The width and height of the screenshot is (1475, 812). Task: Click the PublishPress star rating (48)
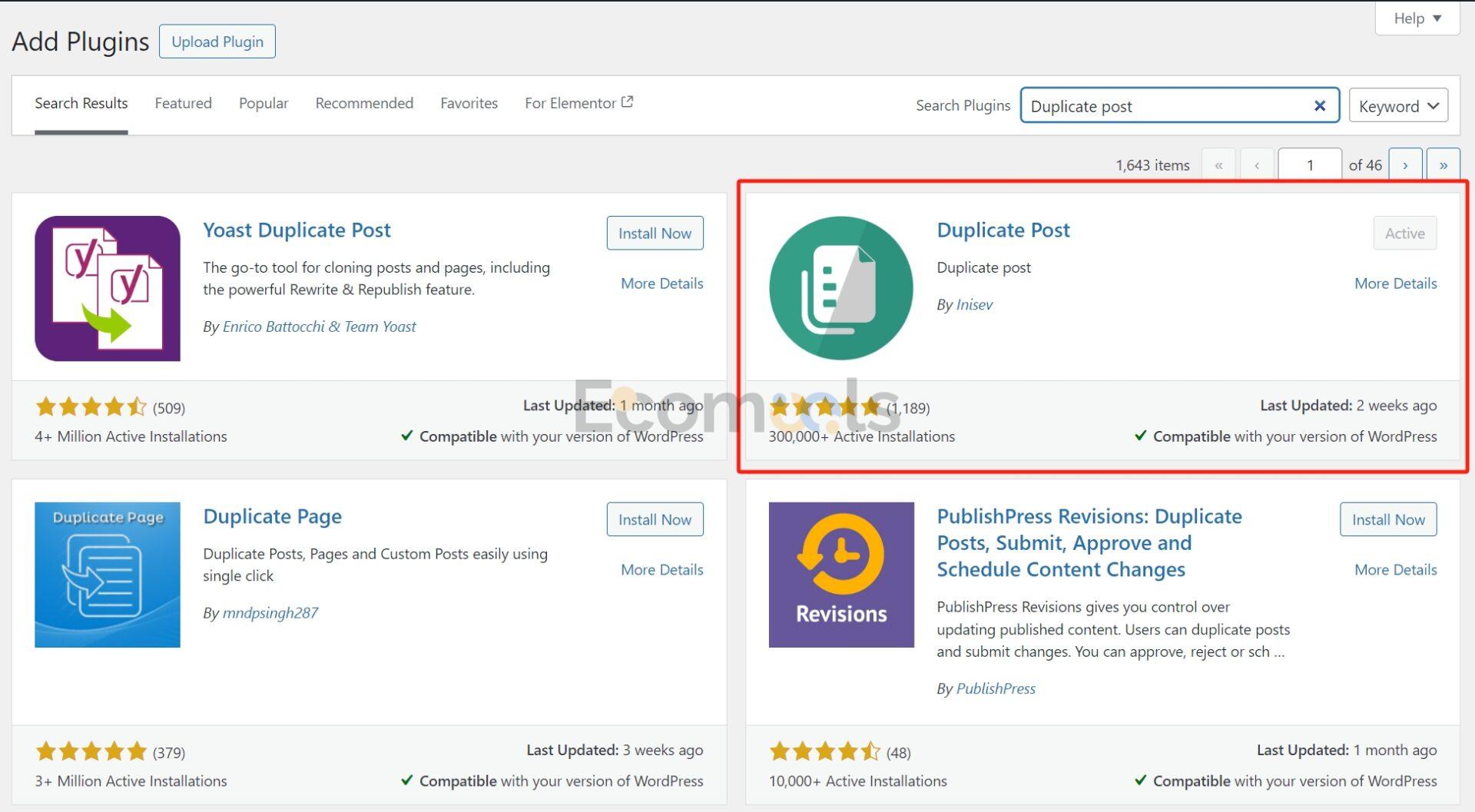(824, 751)
